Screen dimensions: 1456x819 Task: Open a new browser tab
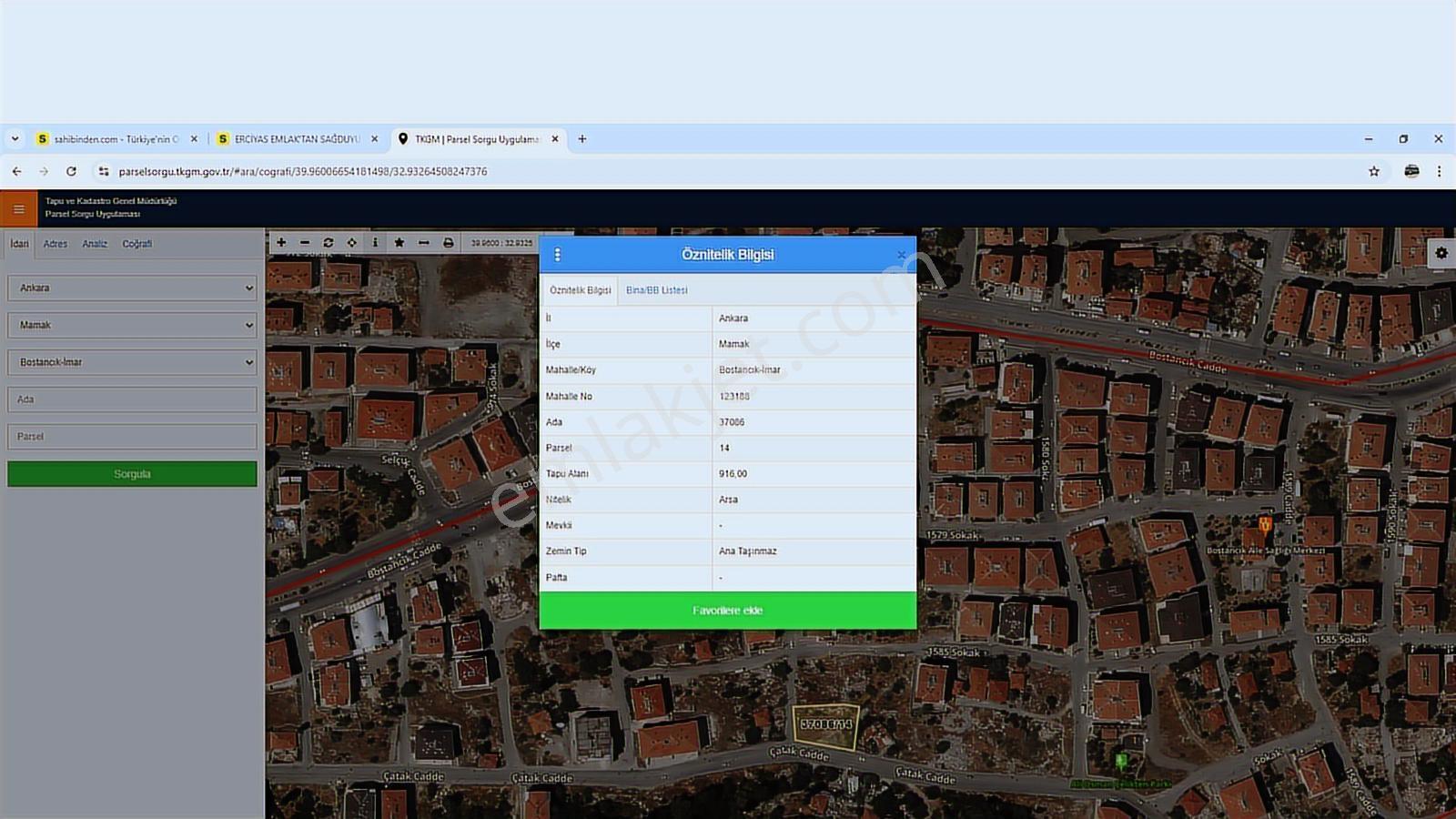click(582, 139)
